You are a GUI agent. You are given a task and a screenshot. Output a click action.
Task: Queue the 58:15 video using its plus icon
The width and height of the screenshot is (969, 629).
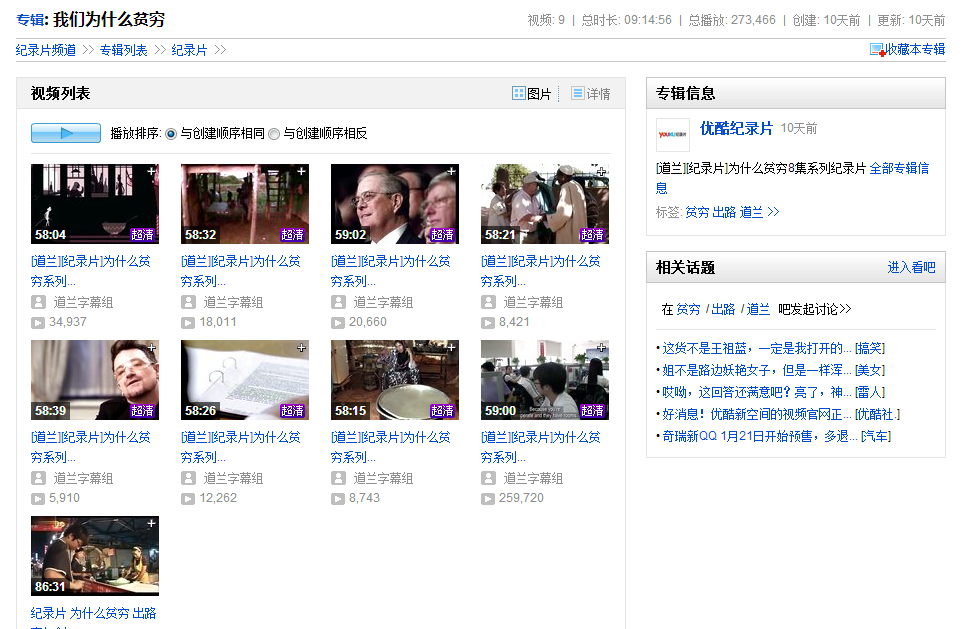452,348
